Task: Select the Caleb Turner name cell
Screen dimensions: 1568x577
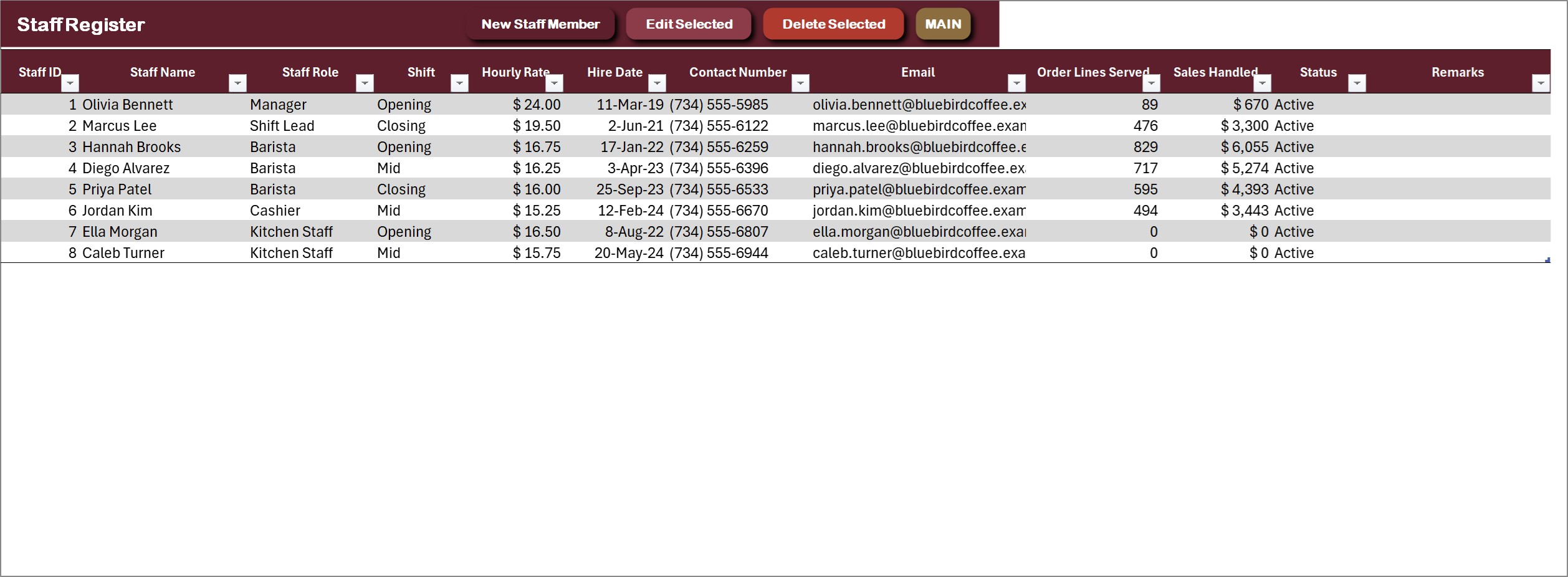Action: [x=163, y=253]
